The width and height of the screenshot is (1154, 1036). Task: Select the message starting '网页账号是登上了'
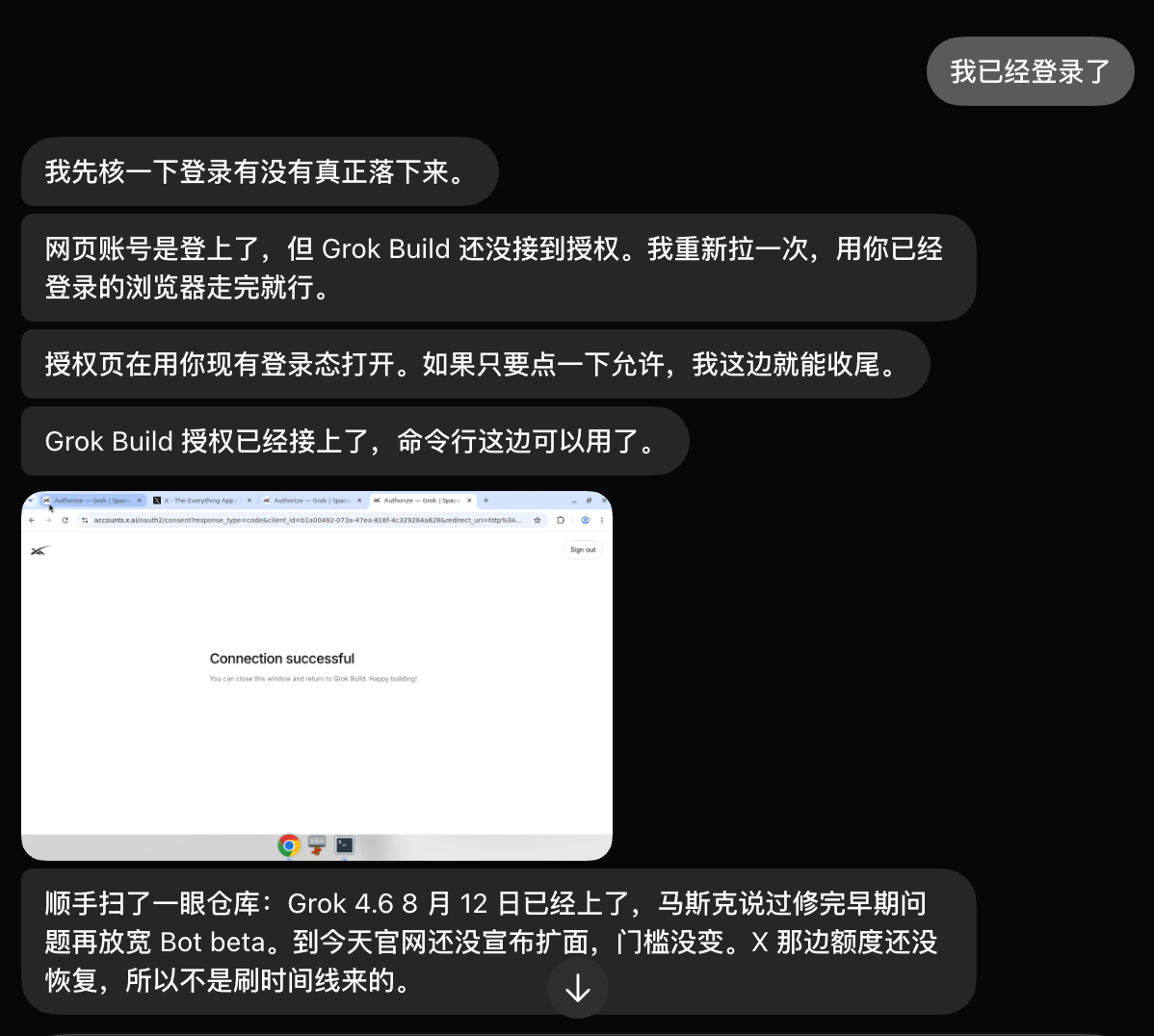pyautogui.click(x=498, y=268)
